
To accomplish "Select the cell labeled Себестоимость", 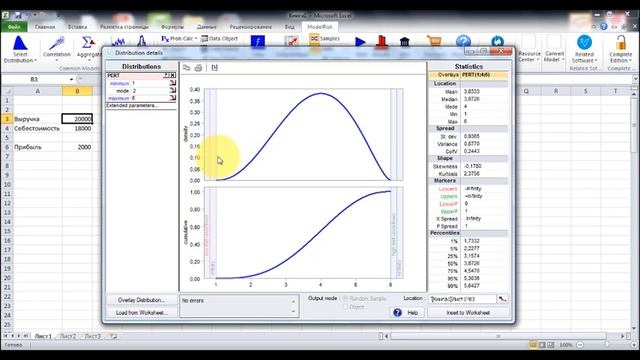I will (38, 128).
